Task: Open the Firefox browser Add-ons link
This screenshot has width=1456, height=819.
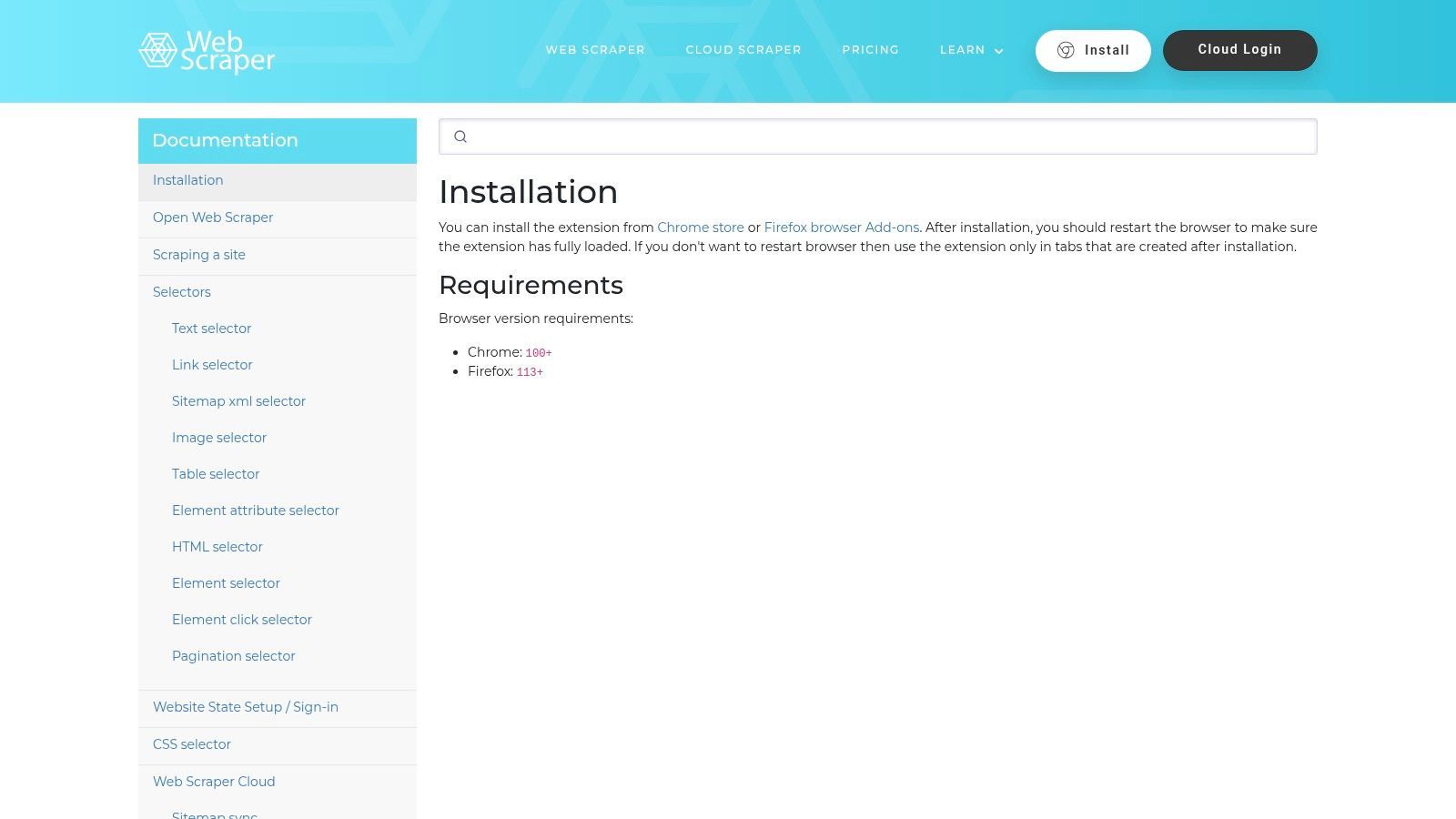Action: [x=841, y=227]
